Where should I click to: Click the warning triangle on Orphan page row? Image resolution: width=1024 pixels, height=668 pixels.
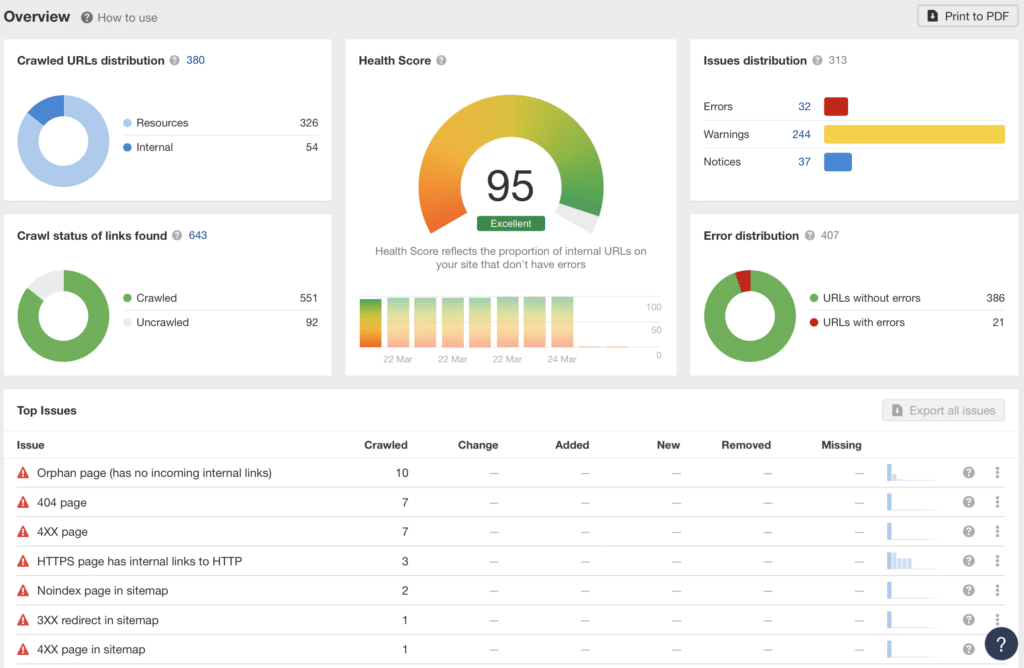(23, 472)
